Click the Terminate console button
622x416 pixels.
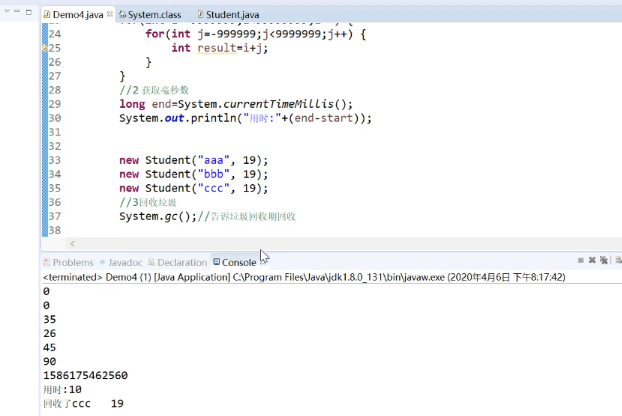(581, 260)
